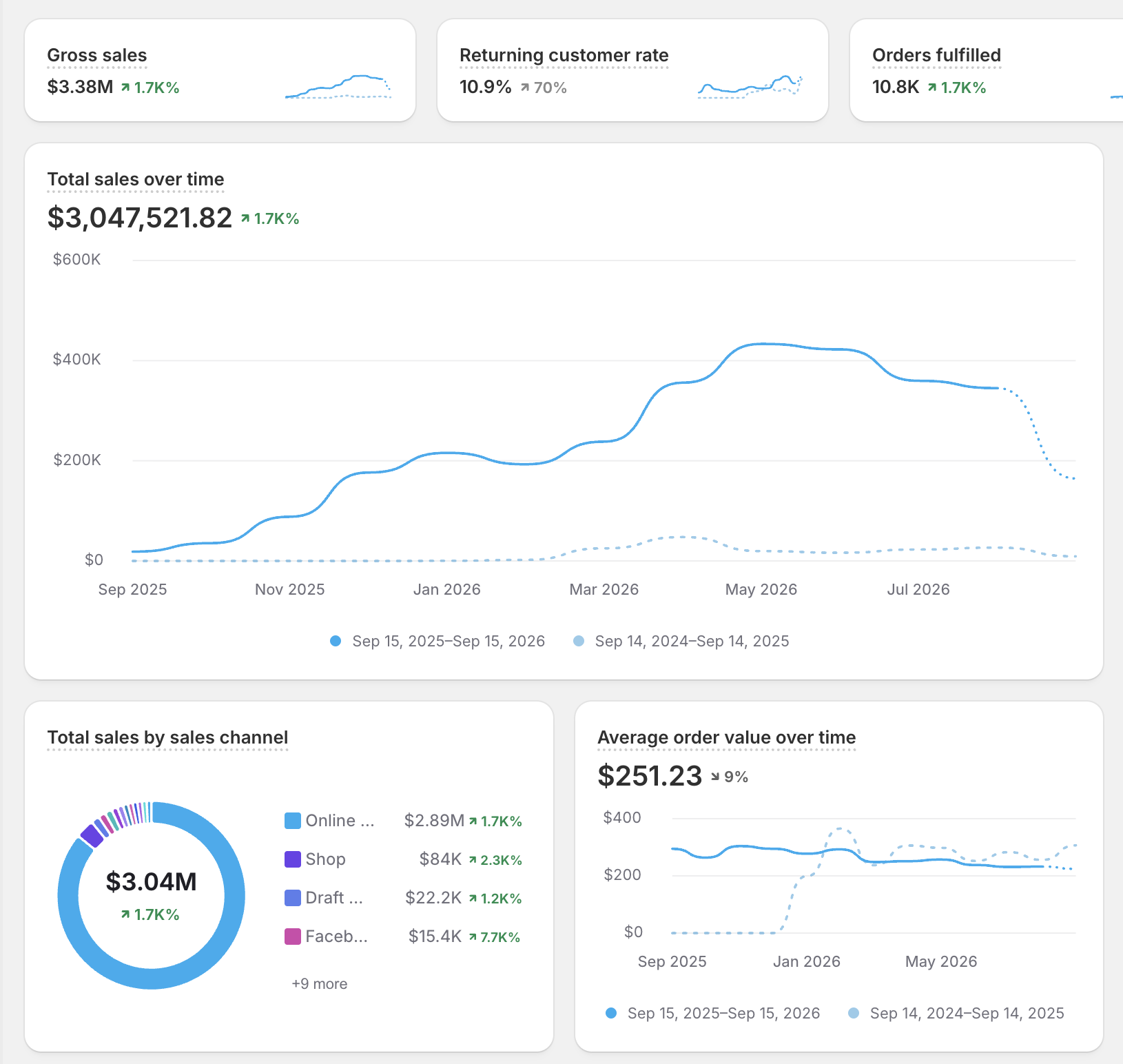Open Average order value over time report
This screenshot has height=1064, width=1123.
(726, 737)
